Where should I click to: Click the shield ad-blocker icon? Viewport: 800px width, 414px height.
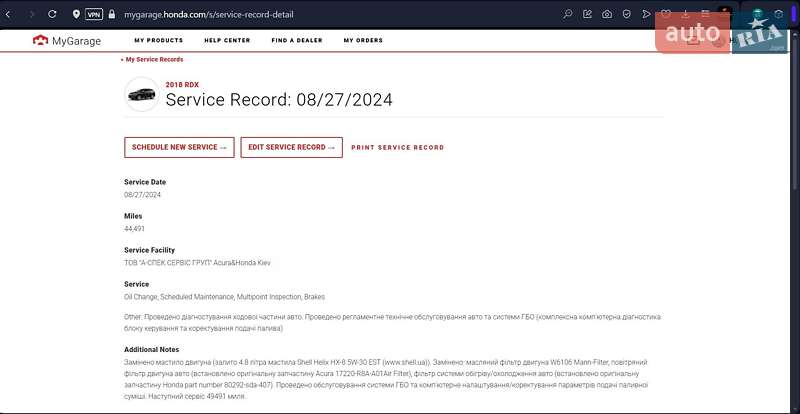[x=627, y=15]
